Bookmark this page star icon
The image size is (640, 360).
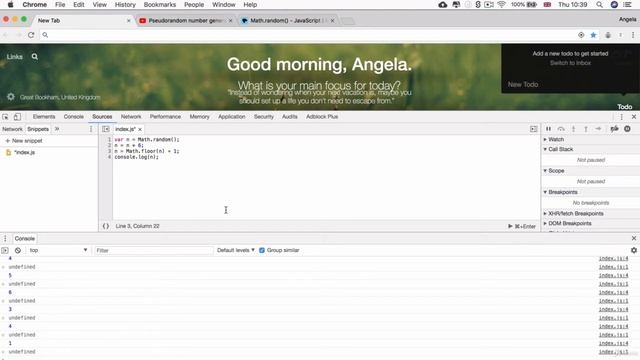(593, 35)
